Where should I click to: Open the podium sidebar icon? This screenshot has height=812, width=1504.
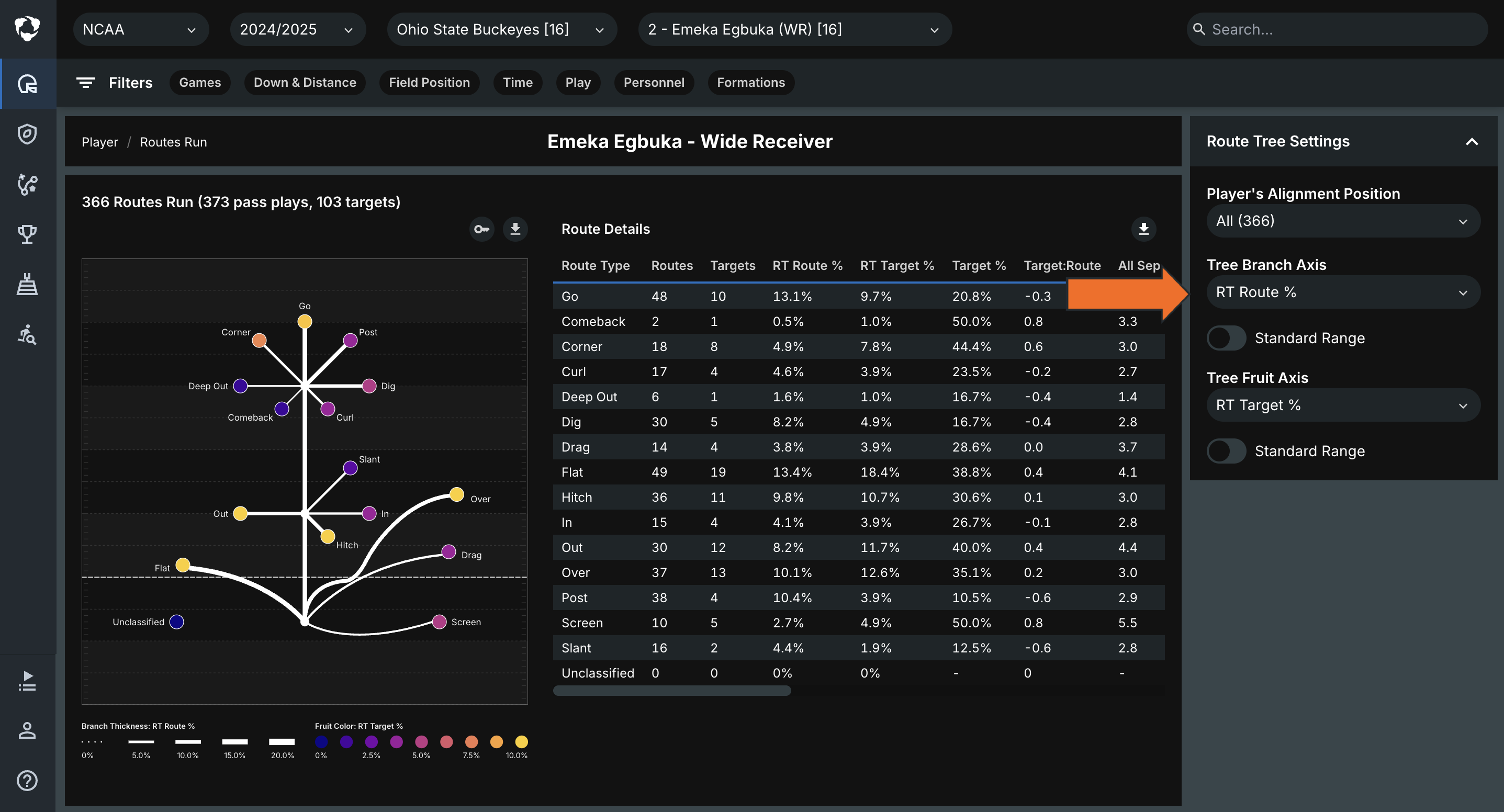pos(27,284)
